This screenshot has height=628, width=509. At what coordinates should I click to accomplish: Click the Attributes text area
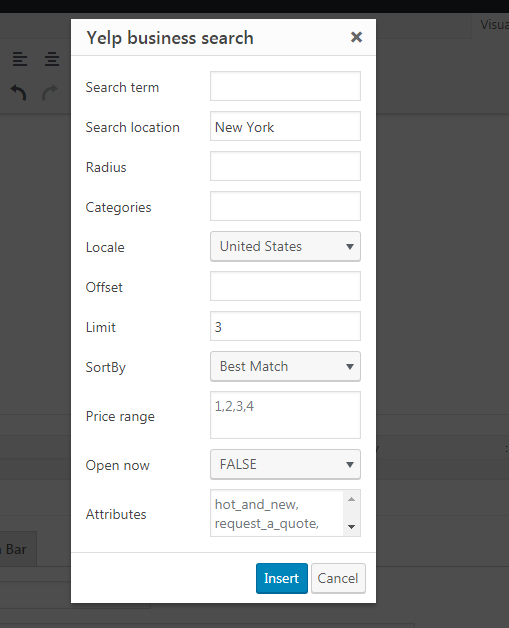pyautogui.click(x=277, y=513)
